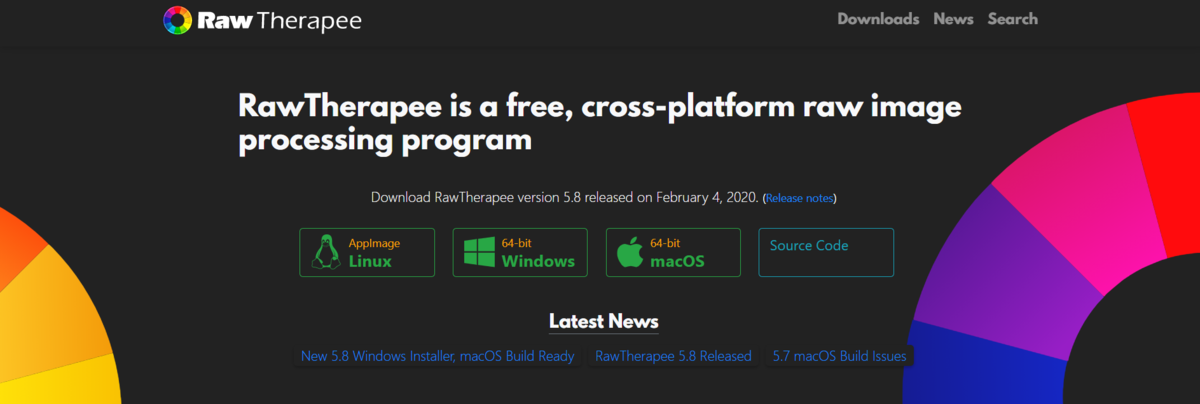Click the Raw Therapee site title text

coord(279,20)
